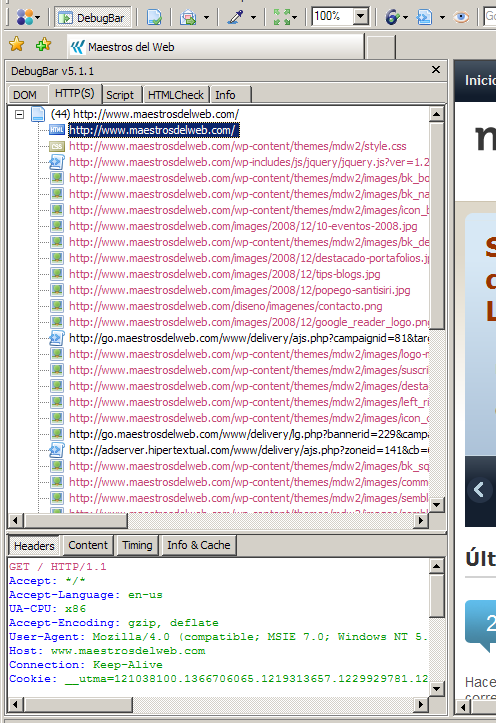Open the Info & Cache details tab
This screenshot has width=496, height=723.
pos(199,545)
